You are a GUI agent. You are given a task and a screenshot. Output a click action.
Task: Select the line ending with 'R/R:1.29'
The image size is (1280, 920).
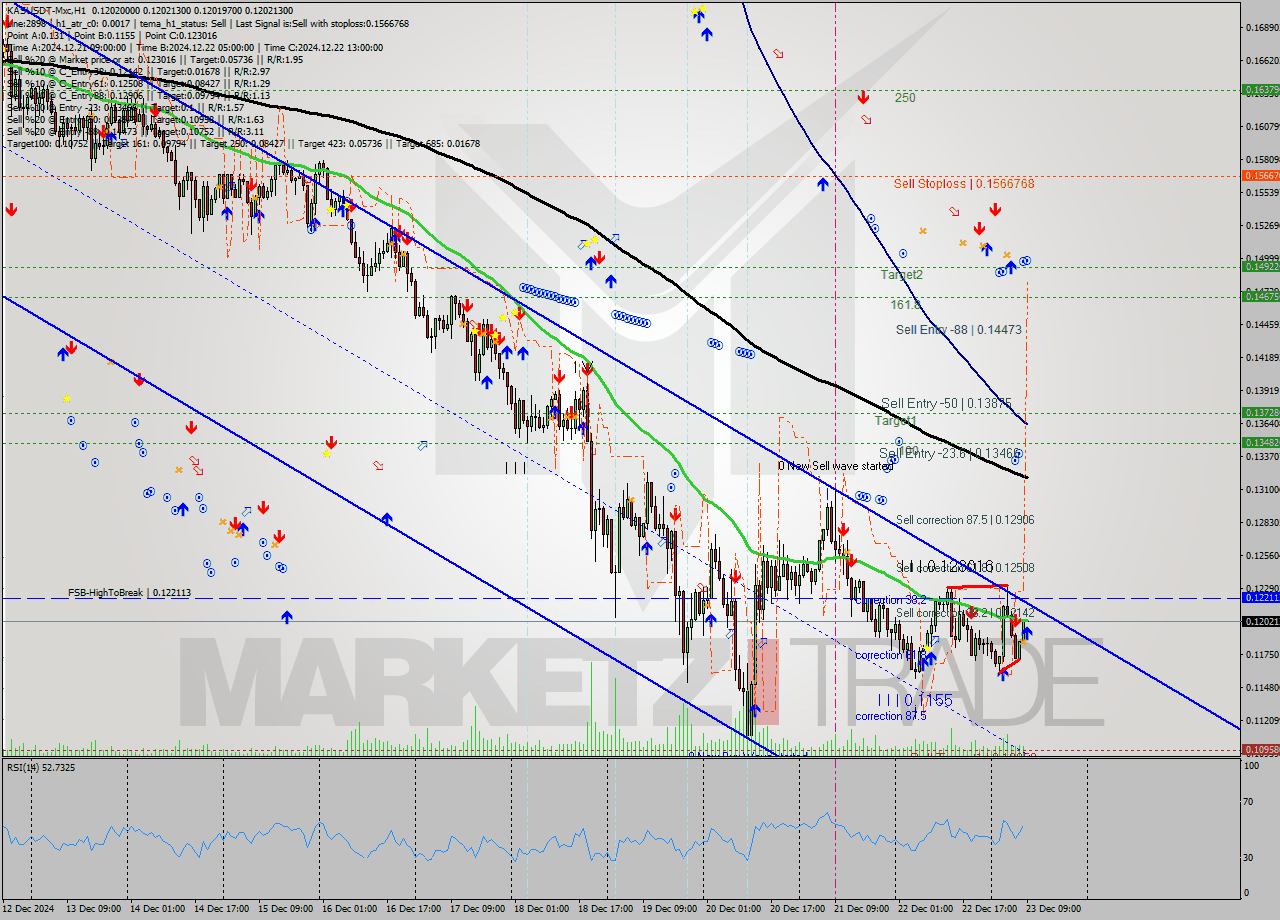pyautogui.click(x=138, y=83)
